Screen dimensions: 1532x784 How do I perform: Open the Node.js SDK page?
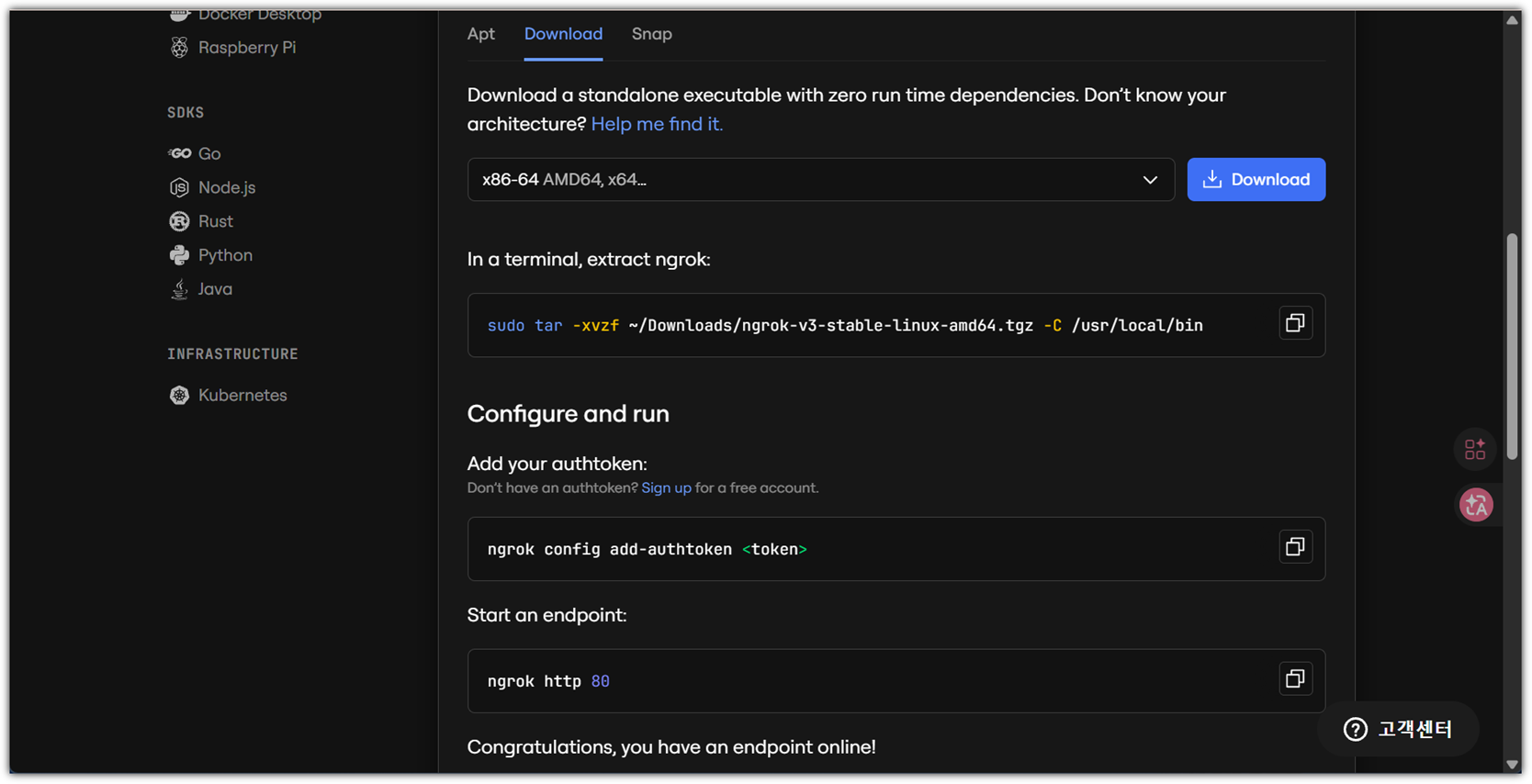227,187
